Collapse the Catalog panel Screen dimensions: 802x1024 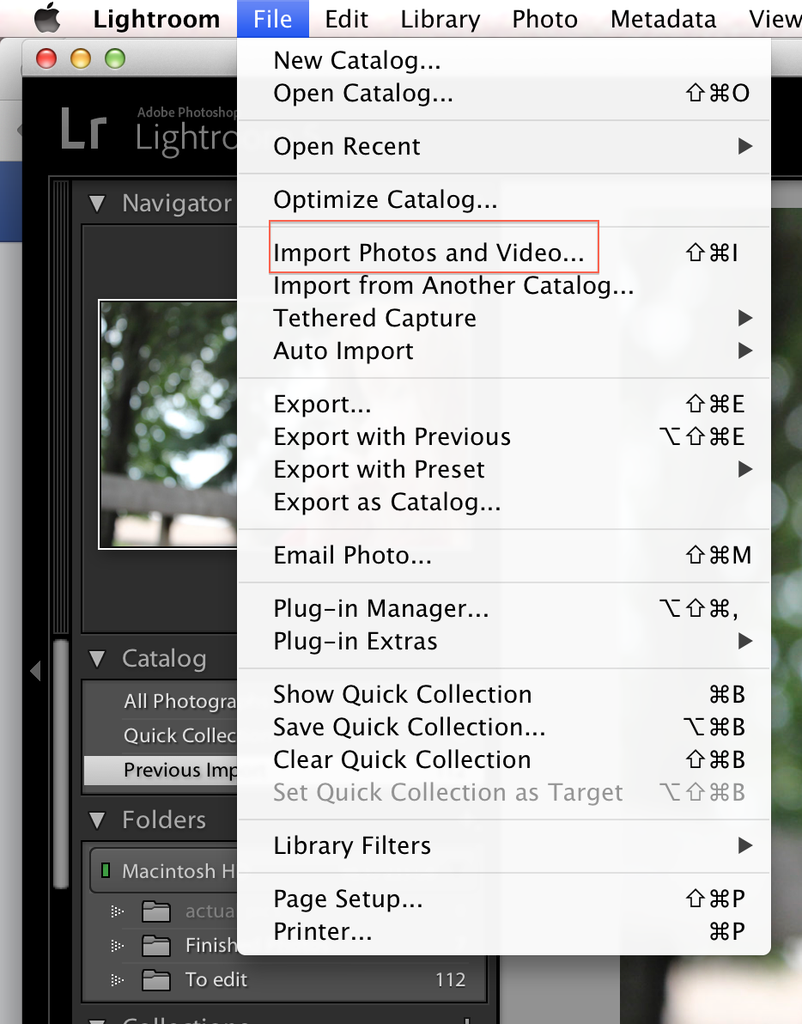click(x=97, y=658)
